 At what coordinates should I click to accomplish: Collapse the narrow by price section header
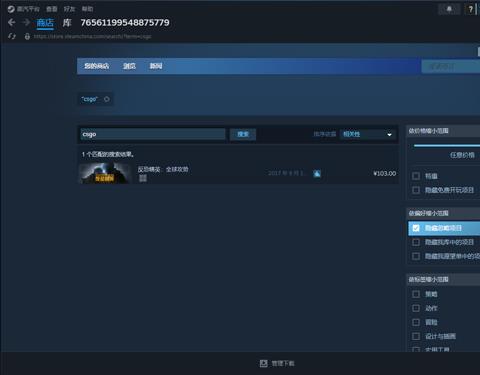pos(443,131)
